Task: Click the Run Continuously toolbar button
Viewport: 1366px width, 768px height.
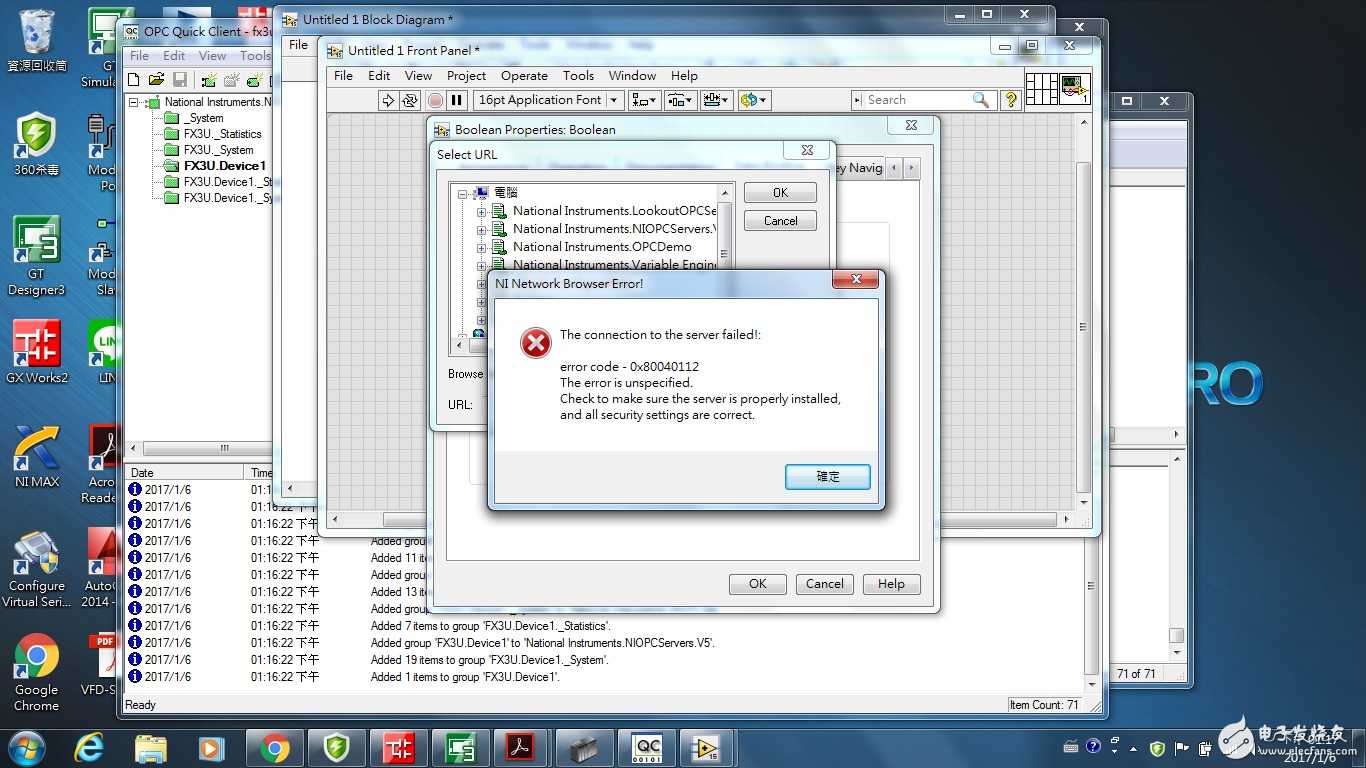Action: (x=410, y=100)
